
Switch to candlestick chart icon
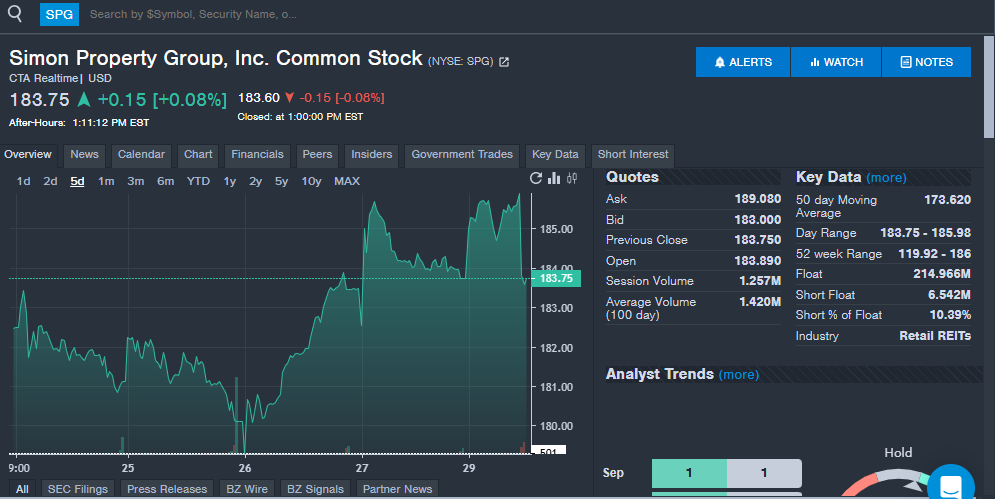(572, 179)
